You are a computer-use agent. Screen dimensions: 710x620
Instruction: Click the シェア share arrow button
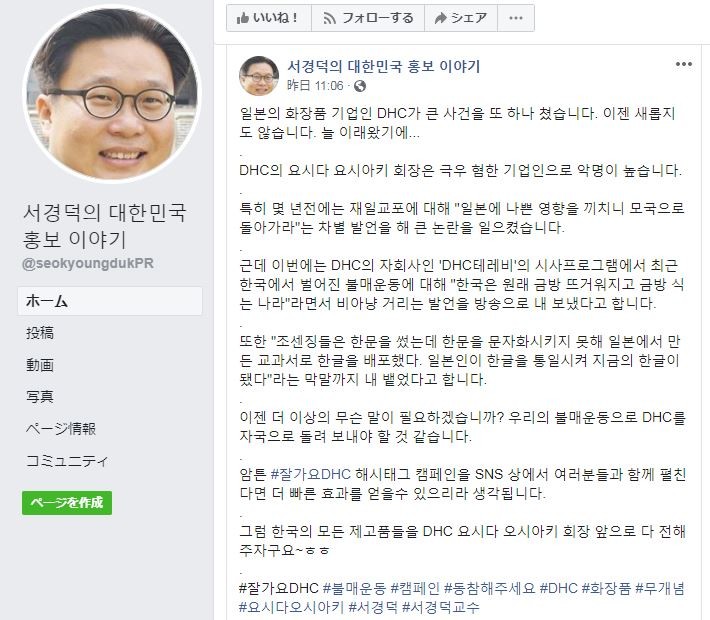tap(461, 18)
